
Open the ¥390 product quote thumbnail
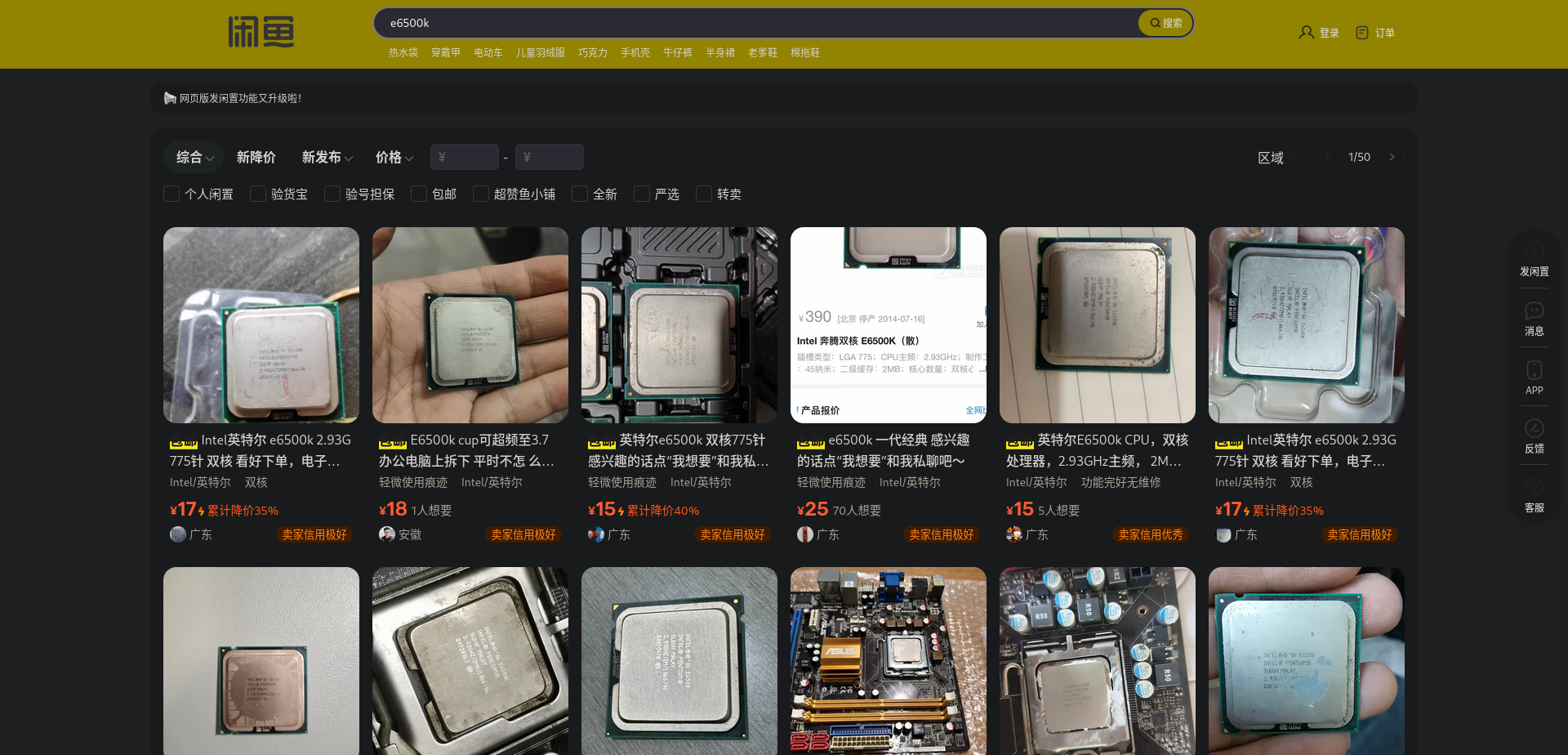point(889,325)
